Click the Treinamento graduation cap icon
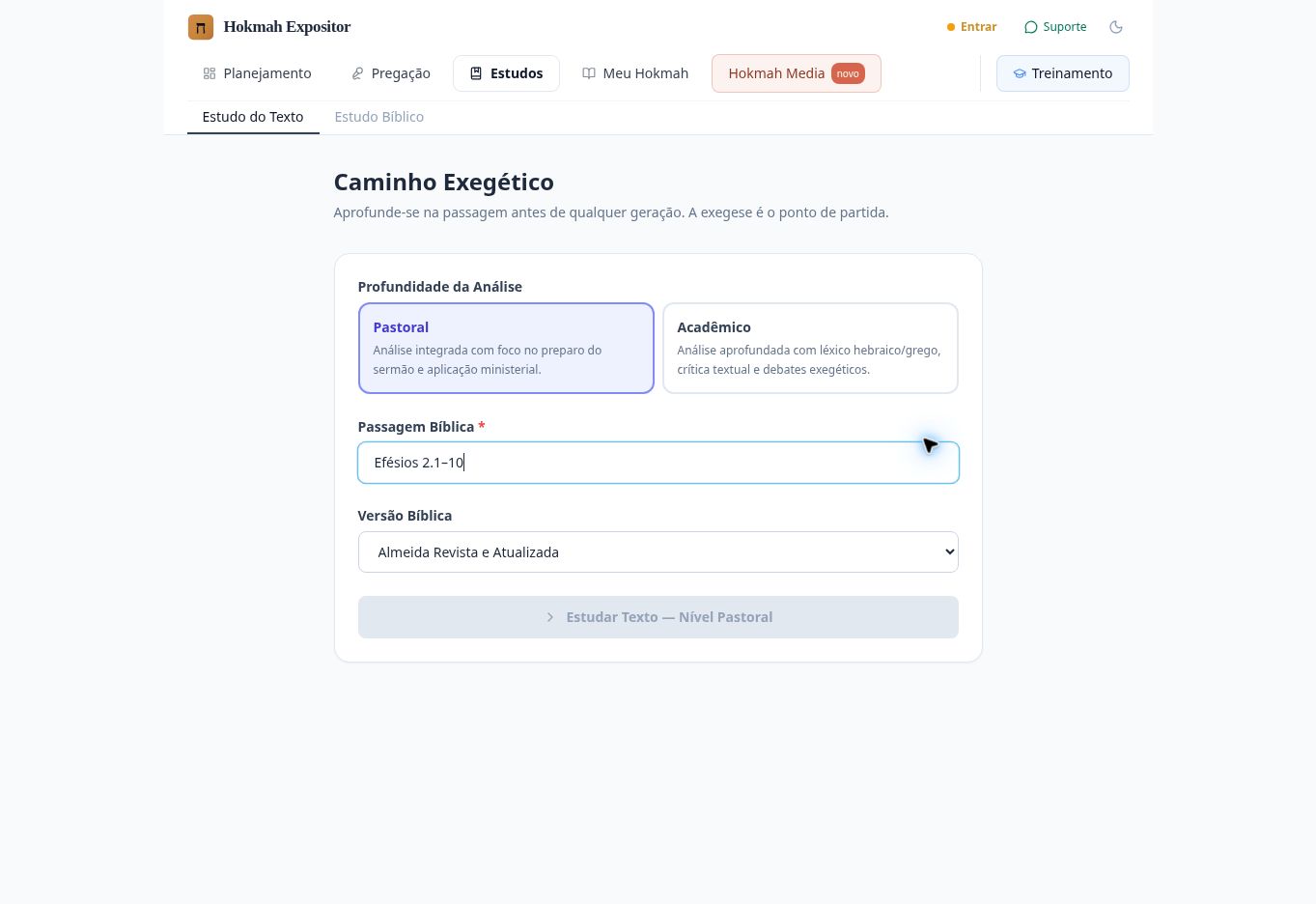Screen dimensions: 1316x904 point(1020,73)
